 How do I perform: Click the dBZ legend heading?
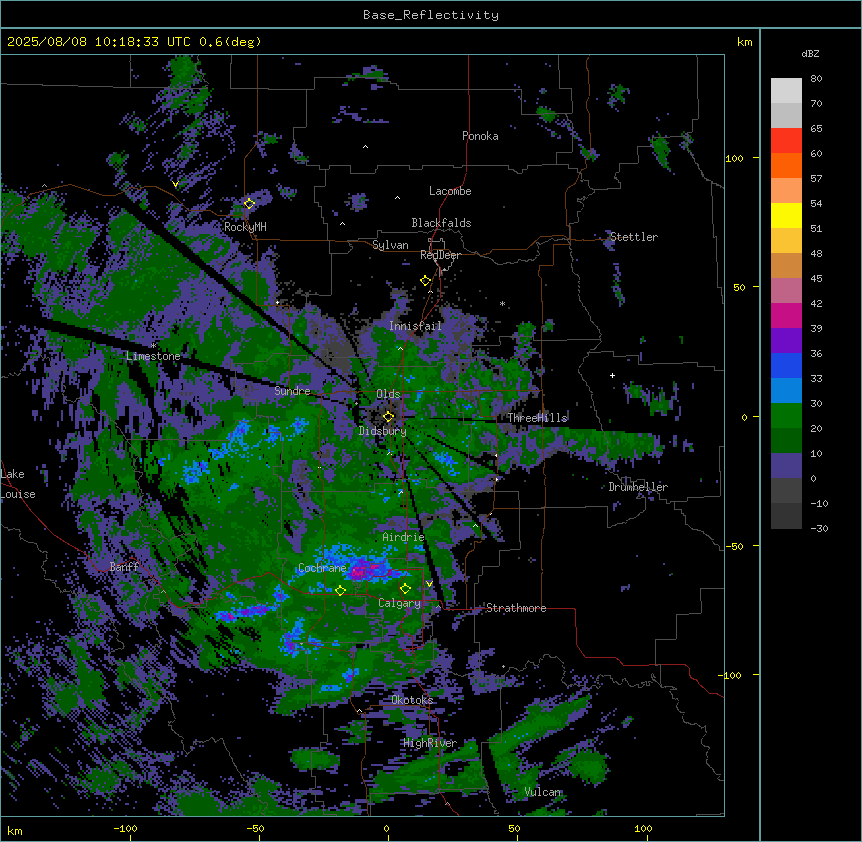click(x=810, y=54)
